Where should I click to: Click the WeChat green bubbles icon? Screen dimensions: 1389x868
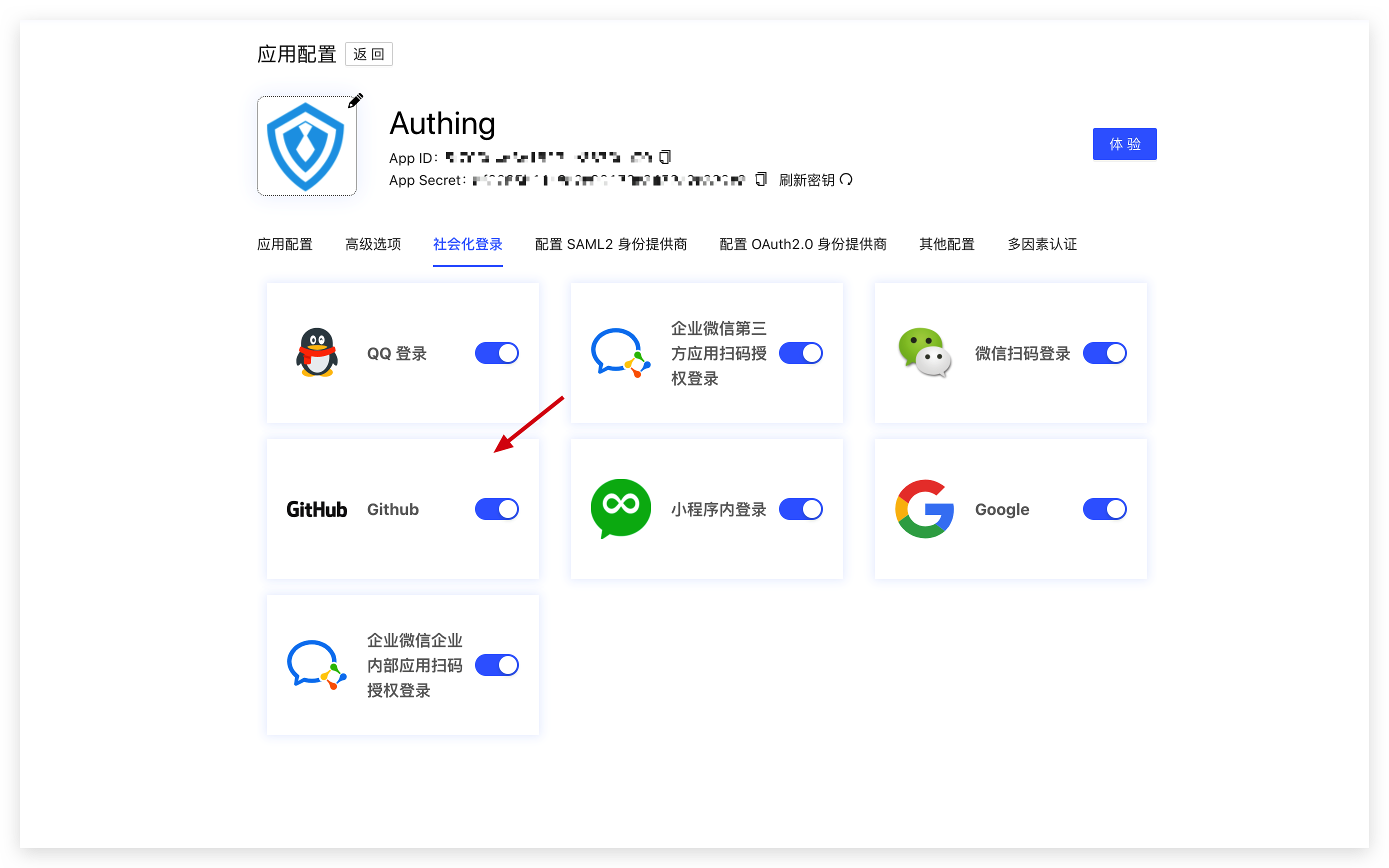(x=924, y=352)
